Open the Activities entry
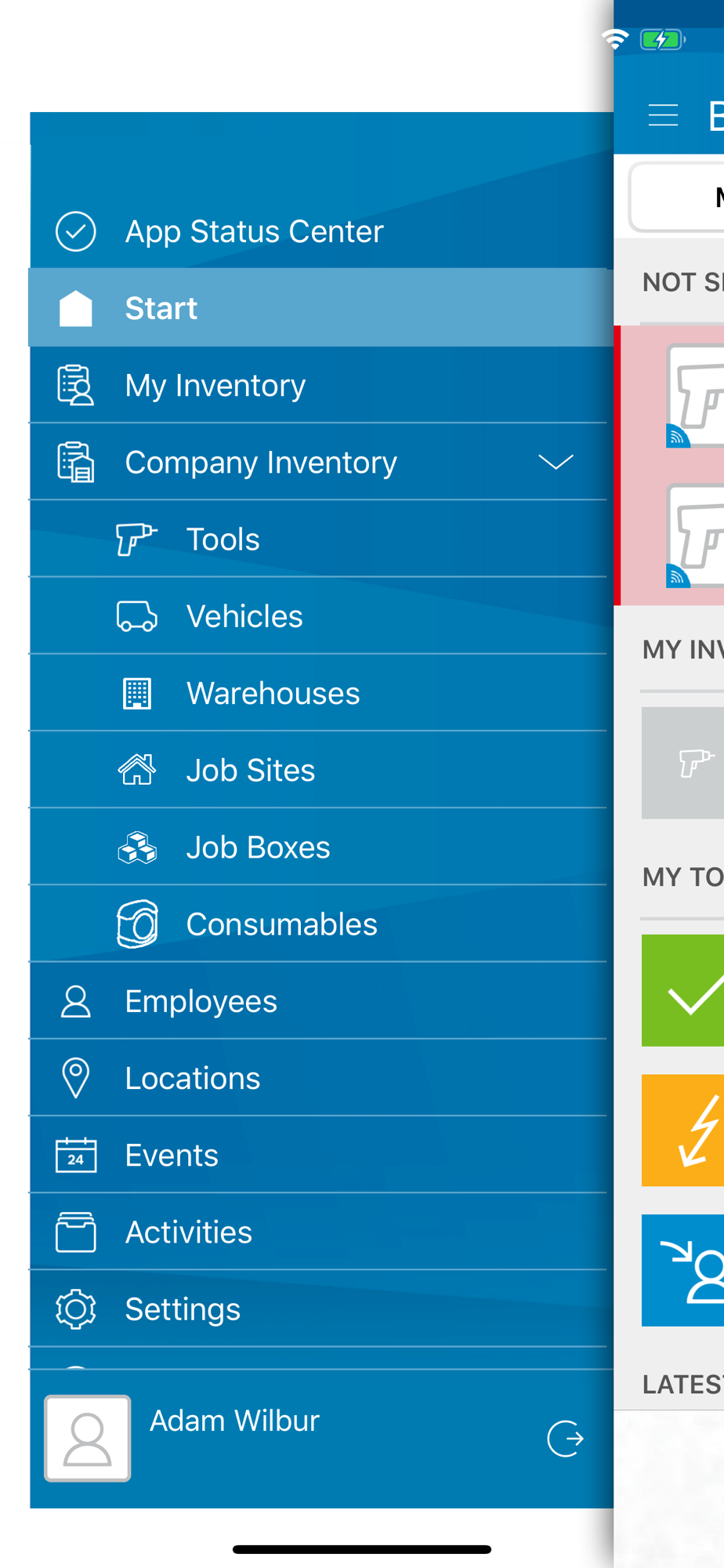The image size is (724, 1568). (x=318, y=1232)
